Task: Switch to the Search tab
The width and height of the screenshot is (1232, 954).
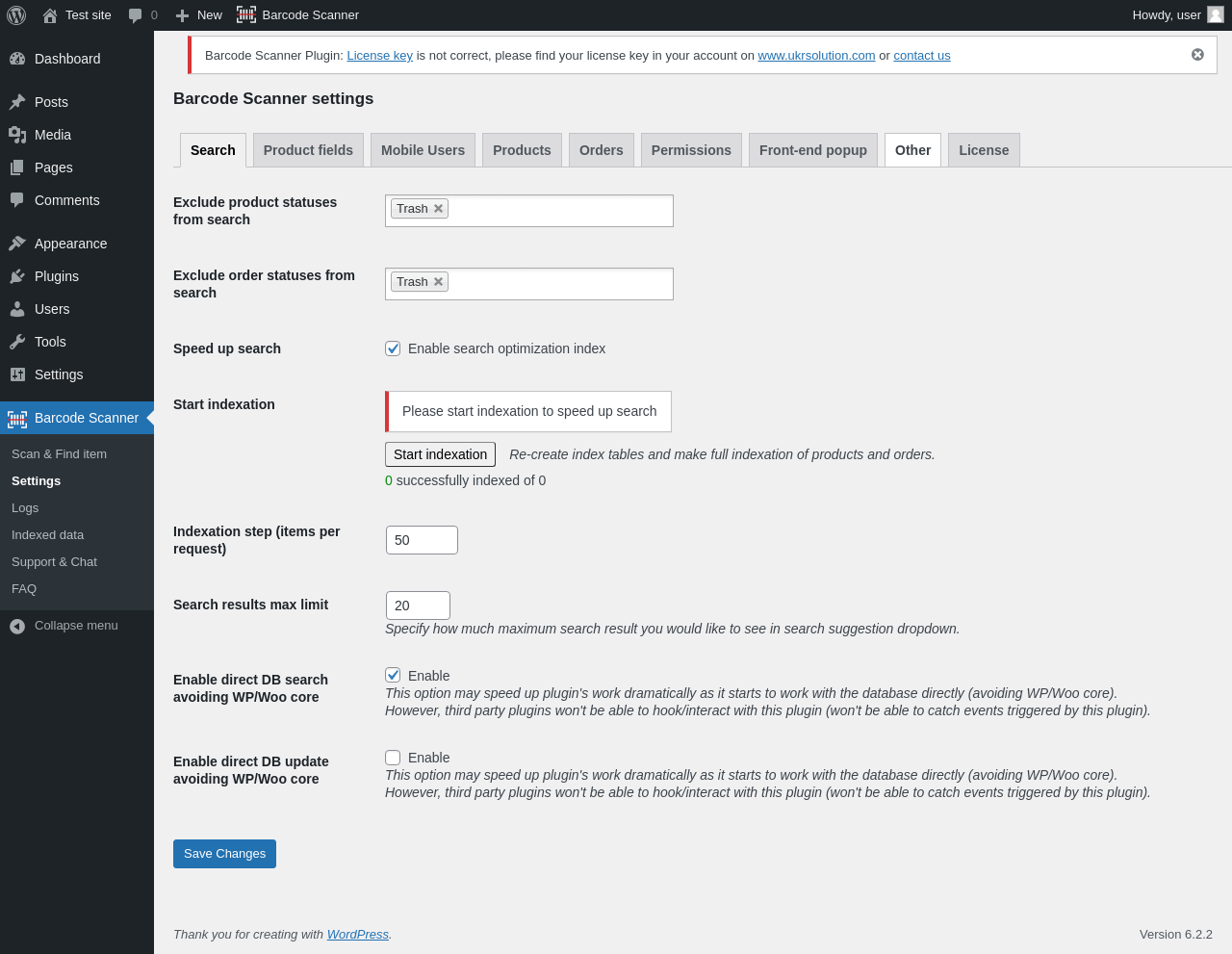Action: click(213, 150)
